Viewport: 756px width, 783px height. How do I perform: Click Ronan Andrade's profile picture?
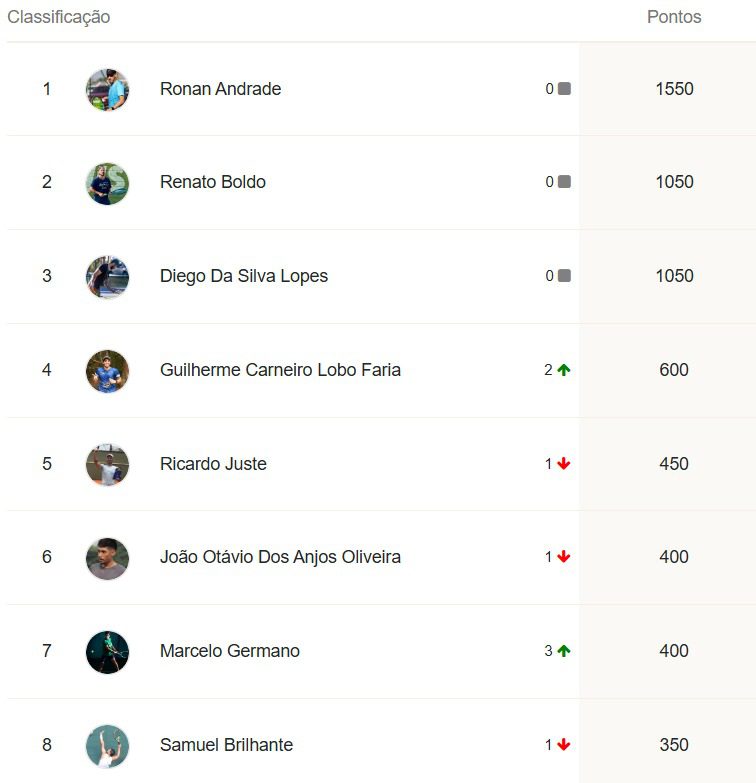tap(107, 90)
